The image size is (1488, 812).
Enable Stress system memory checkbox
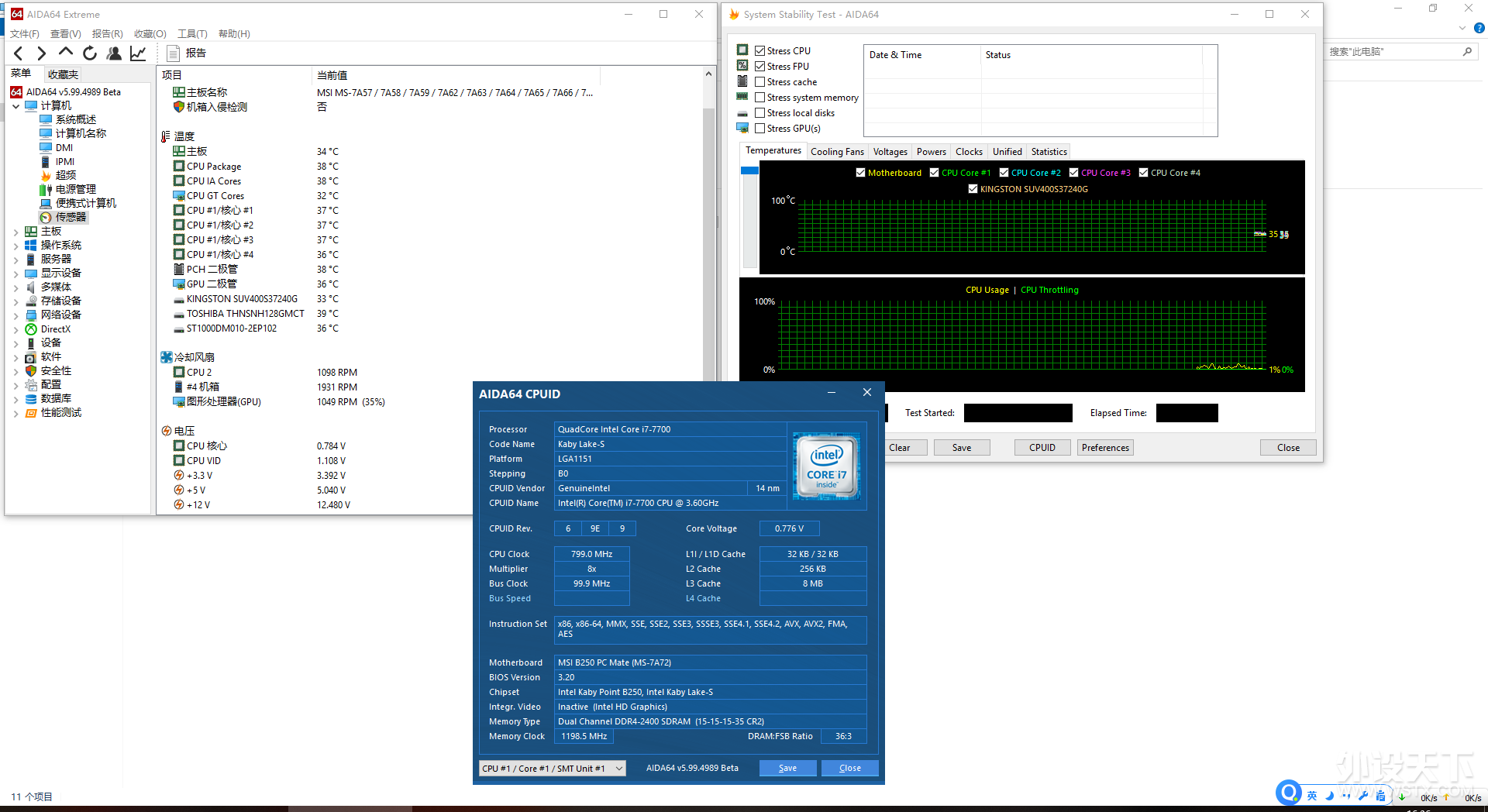pos(760,98)
